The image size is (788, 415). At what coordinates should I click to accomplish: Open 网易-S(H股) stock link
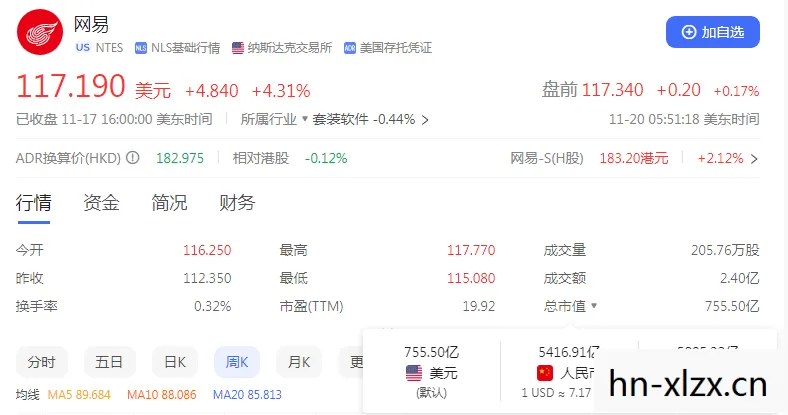point(547,159)
